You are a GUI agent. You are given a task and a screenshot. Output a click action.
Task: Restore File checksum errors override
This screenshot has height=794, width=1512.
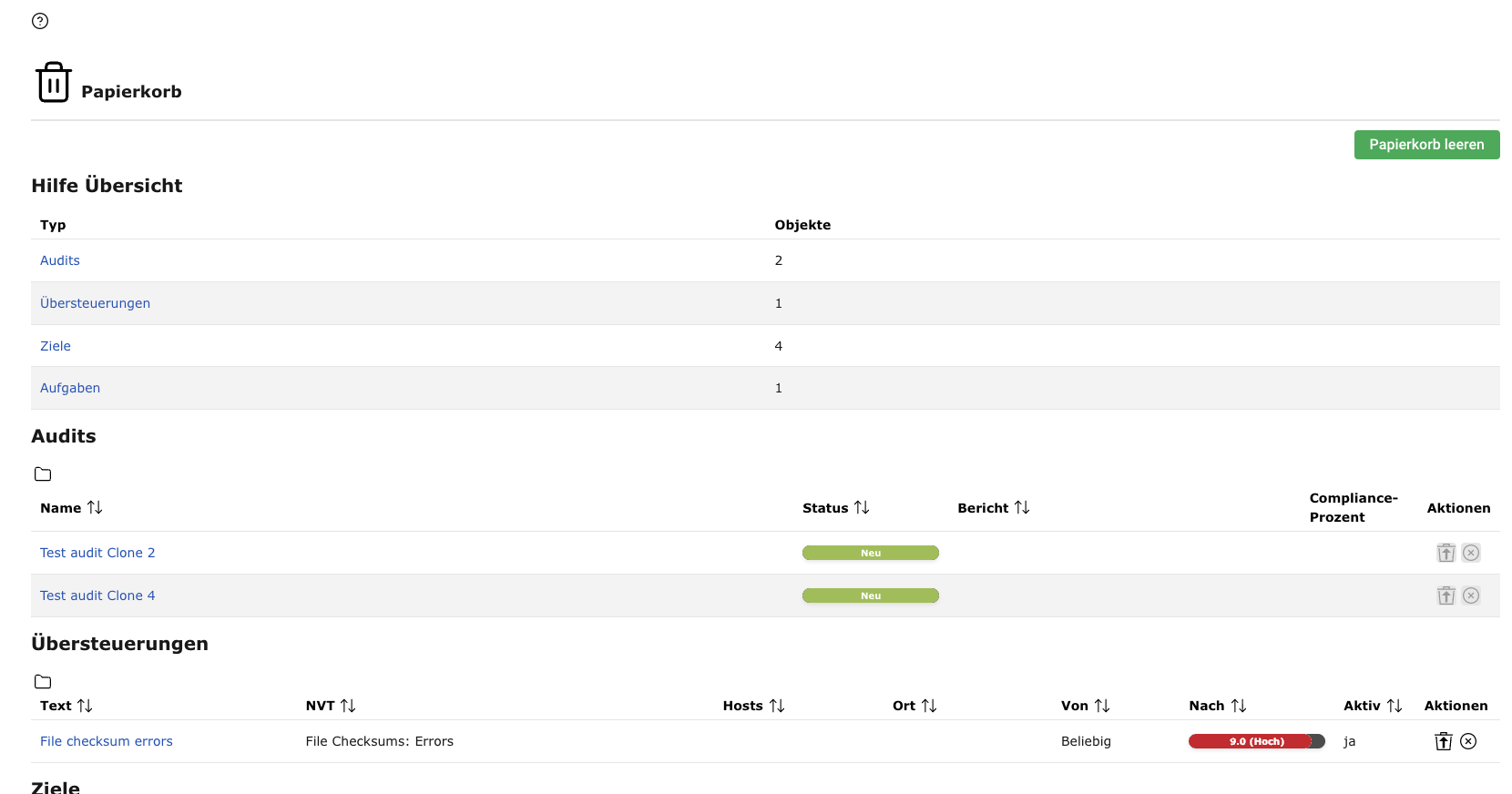(x=1443, y=741)
